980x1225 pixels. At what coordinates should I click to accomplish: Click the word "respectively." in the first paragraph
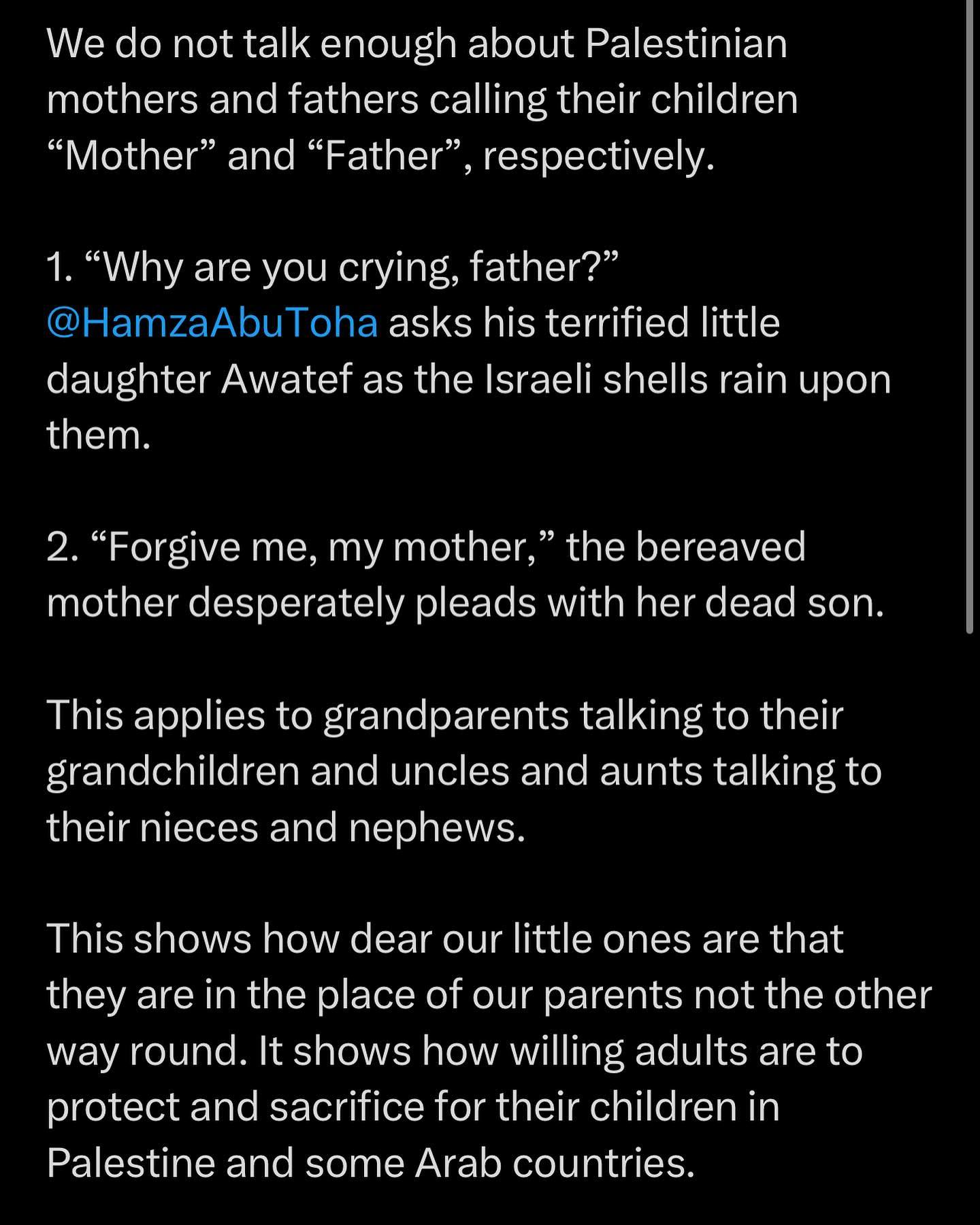pyautogui.click(x=599, y=156)
